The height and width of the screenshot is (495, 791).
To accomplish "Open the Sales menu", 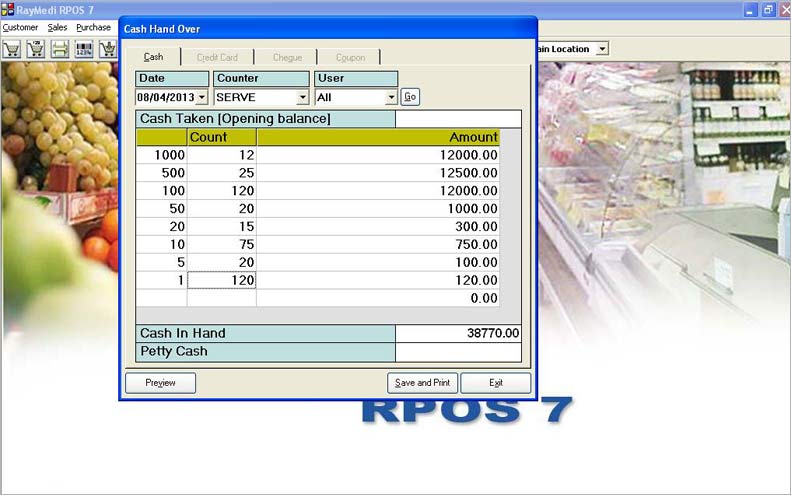I will pos(58,27).
